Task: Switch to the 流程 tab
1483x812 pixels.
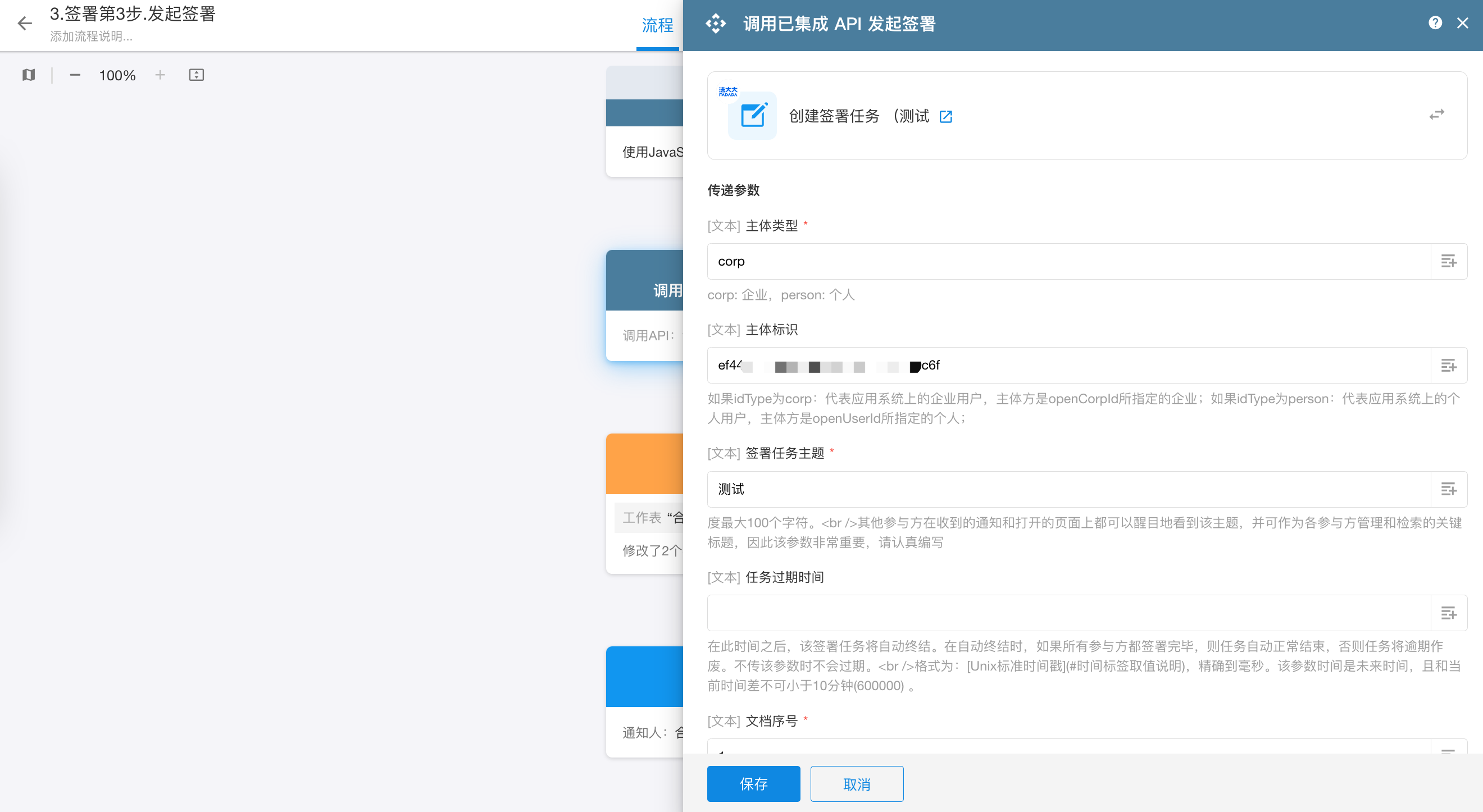Action: pyautogui.click(x=657, y=25)
